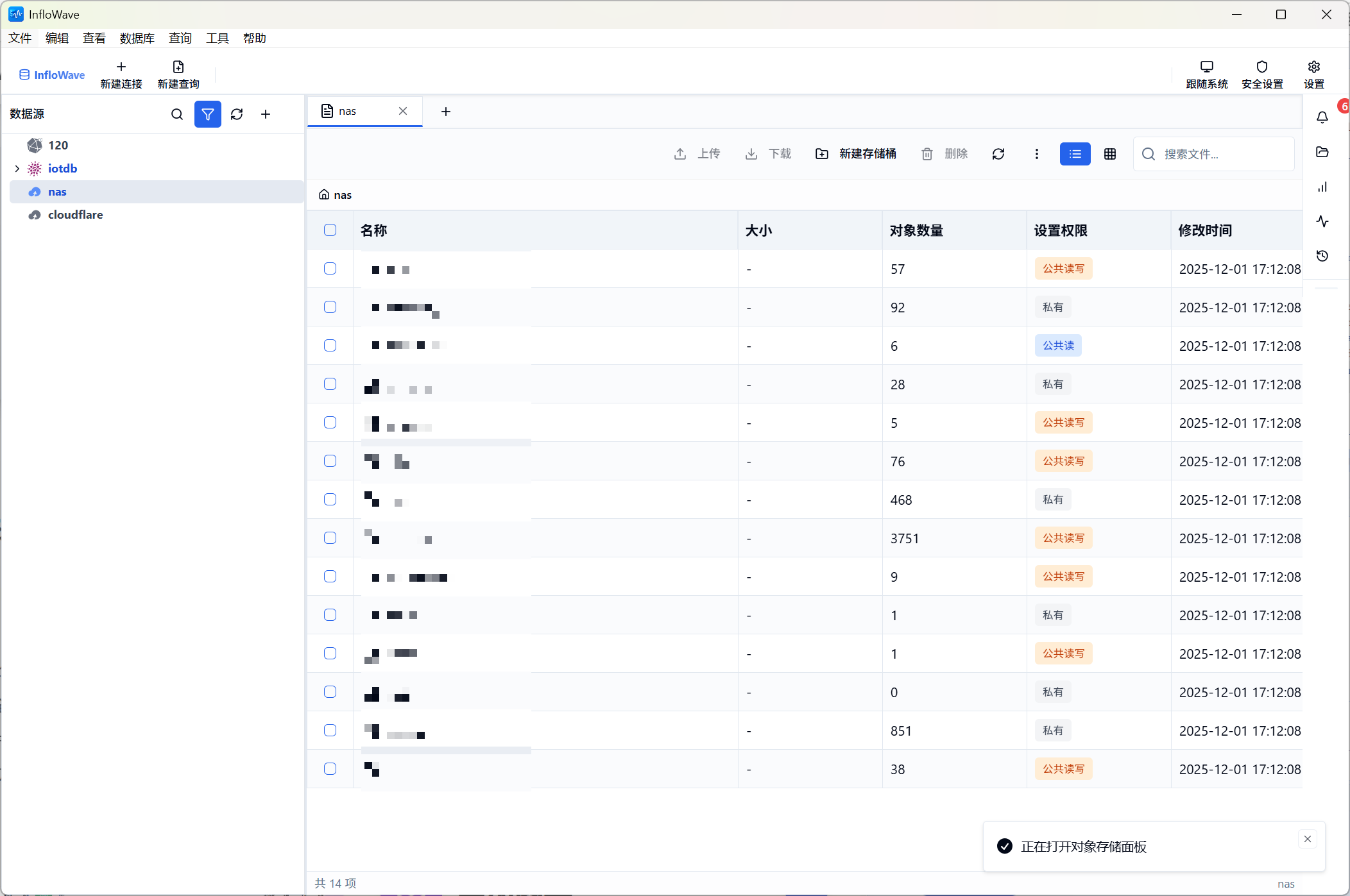
Task: Click inside the 搜索文件 search field
Action: click(x=1214, y=154)
